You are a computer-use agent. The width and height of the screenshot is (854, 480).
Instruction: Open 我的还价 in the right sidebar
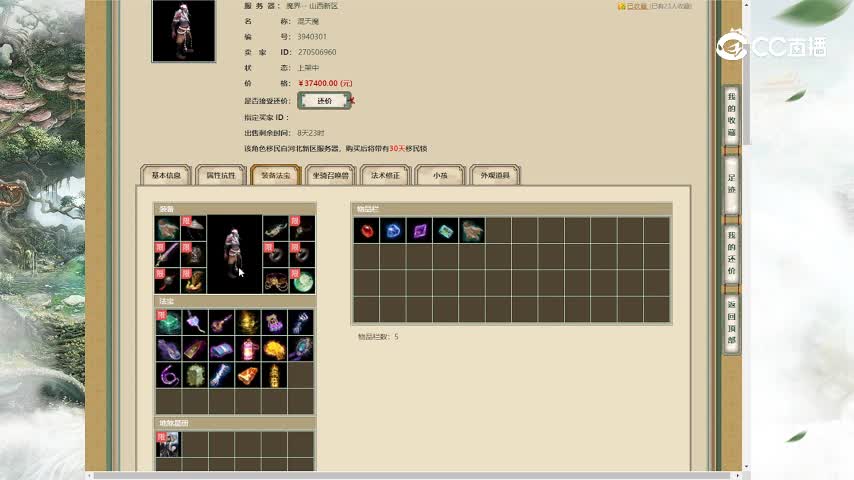pyautogui.click(x=731, y=253)
